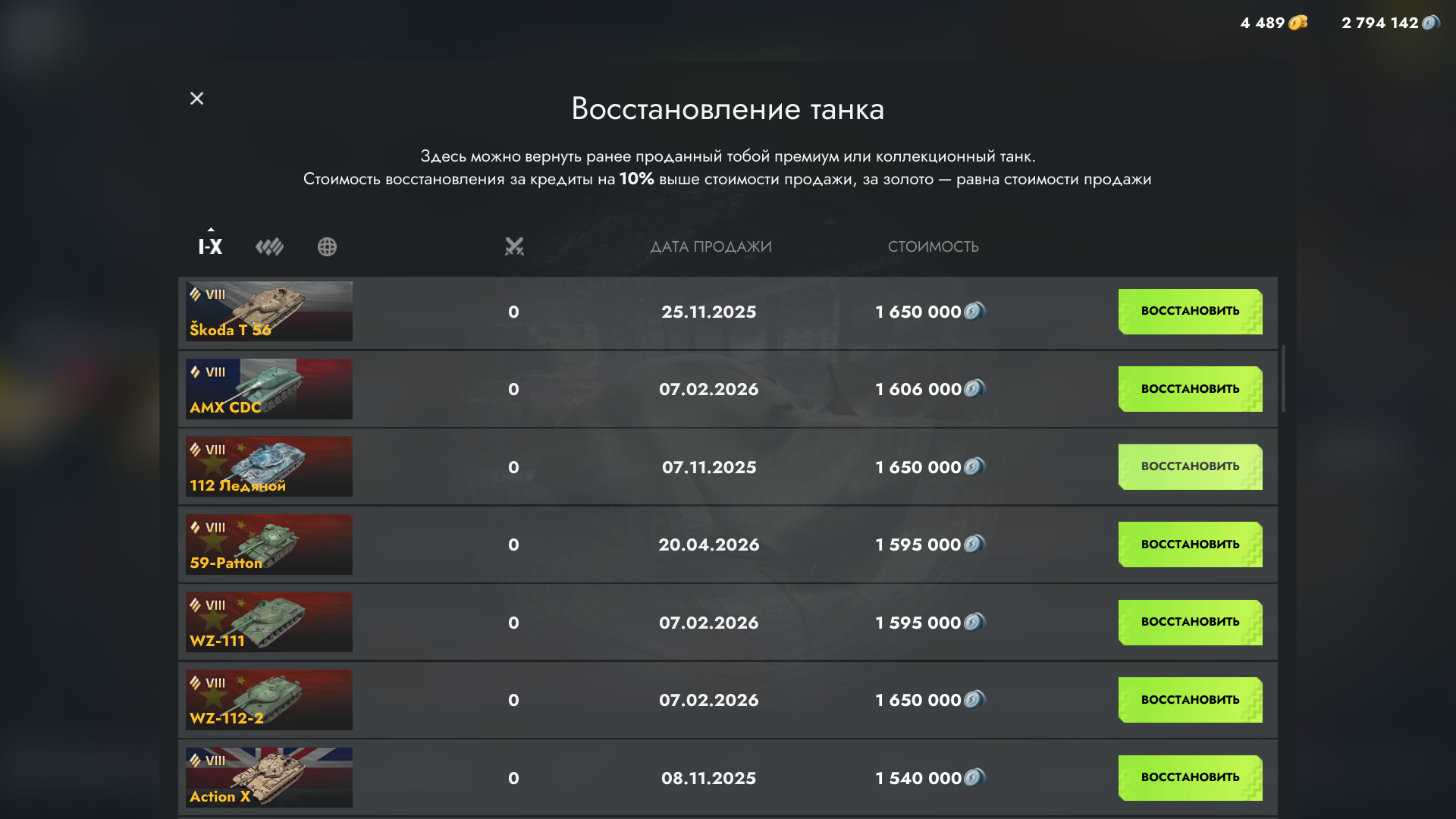Sort tanks by tier I-X
1456x819 pixels.
(x=210, y=246)
